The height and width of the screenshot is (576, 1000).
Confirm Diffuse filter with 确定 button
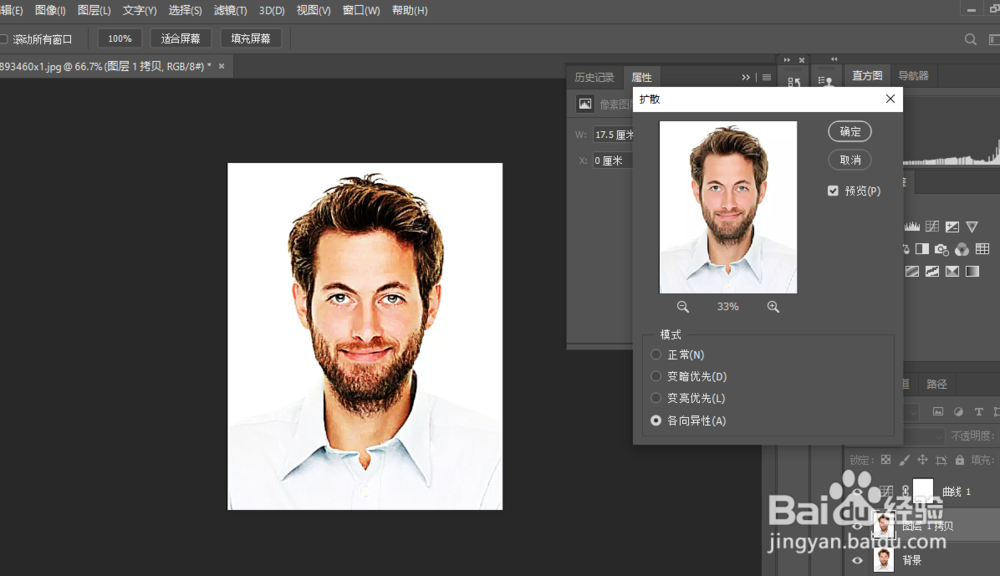coord(849,131)
